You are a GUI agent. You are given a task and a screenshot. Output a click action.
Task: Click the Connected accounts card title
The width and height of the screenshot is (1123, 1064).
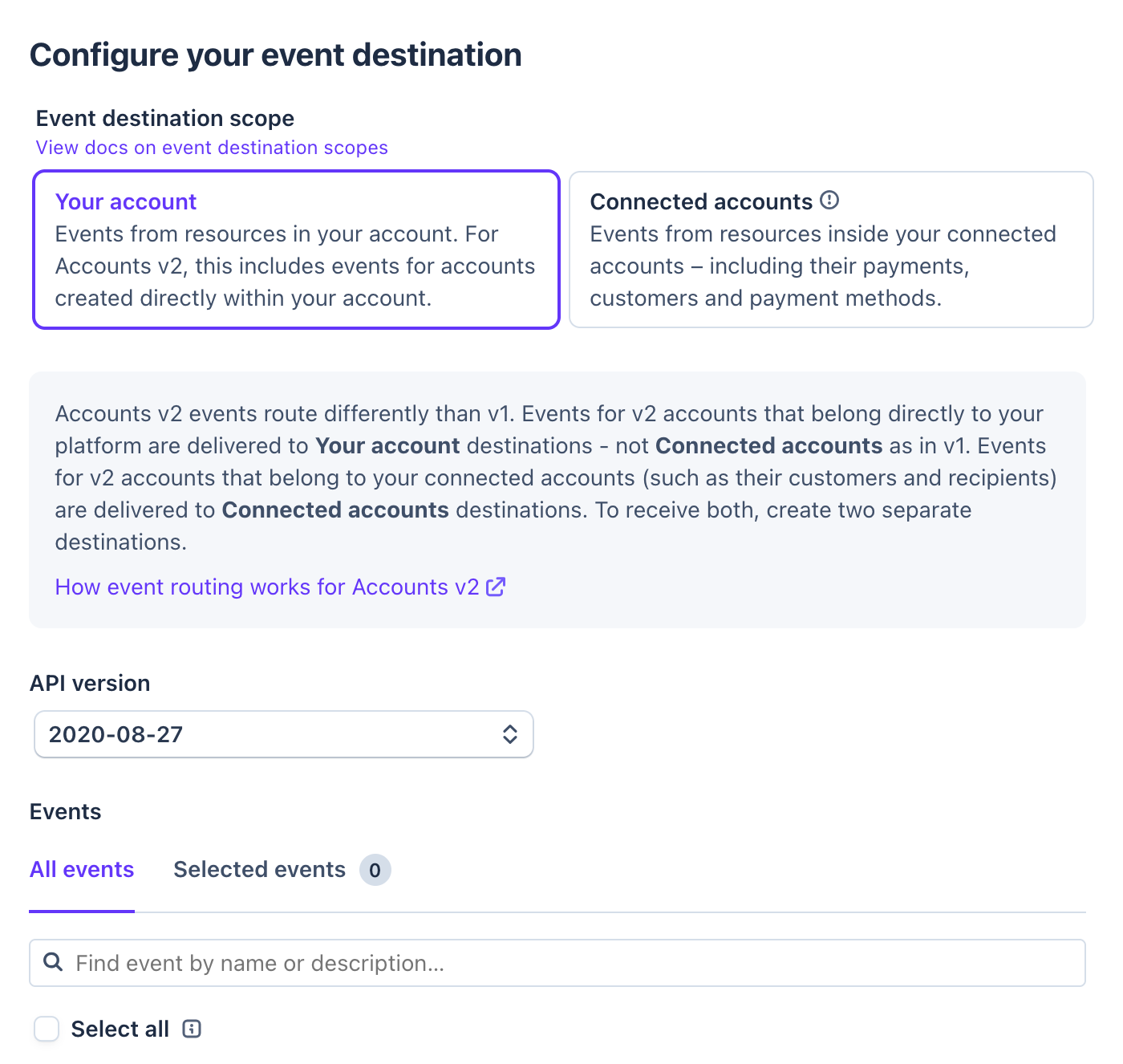(x=701, y=201)
